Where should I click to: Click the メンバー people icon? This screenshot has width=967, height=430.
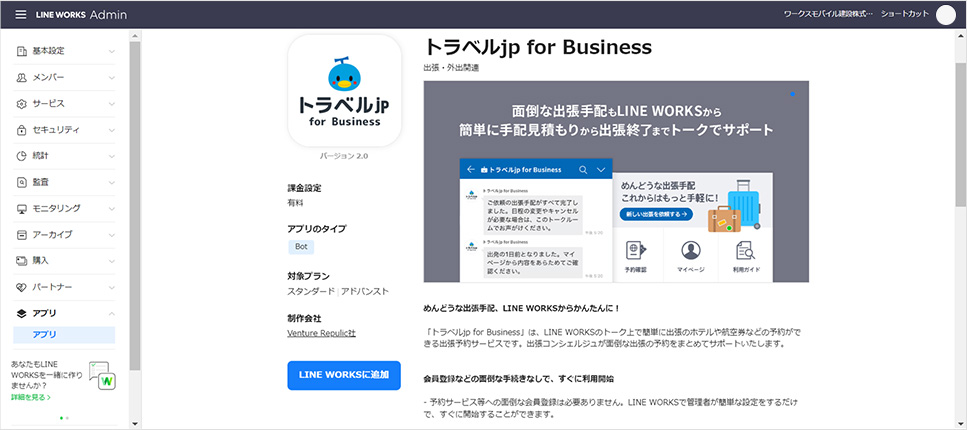tap(22, 78)
